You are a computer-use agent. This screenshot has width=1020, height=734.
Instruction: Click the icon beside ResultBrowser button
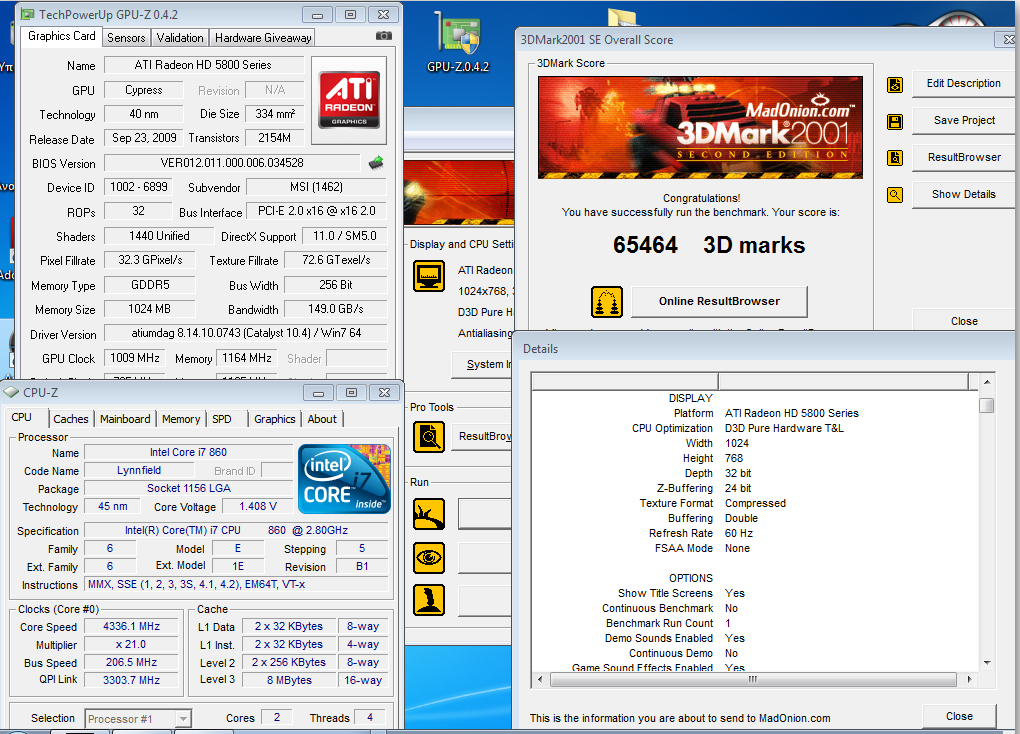pos(895,158)
